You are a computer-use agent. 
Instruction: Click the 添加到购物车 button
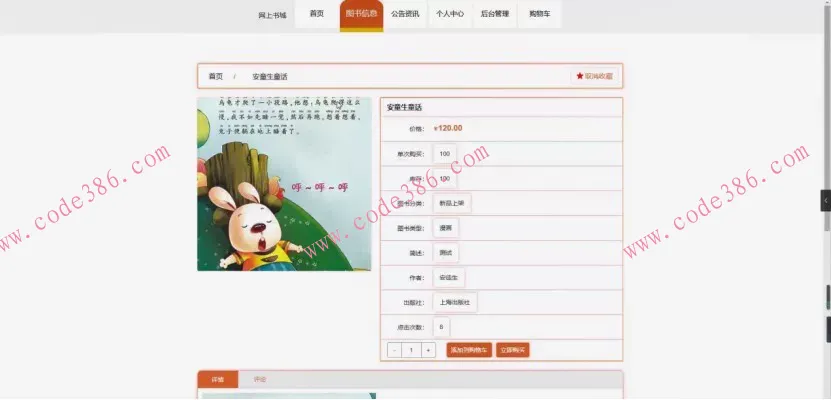(x=469, y=350)
